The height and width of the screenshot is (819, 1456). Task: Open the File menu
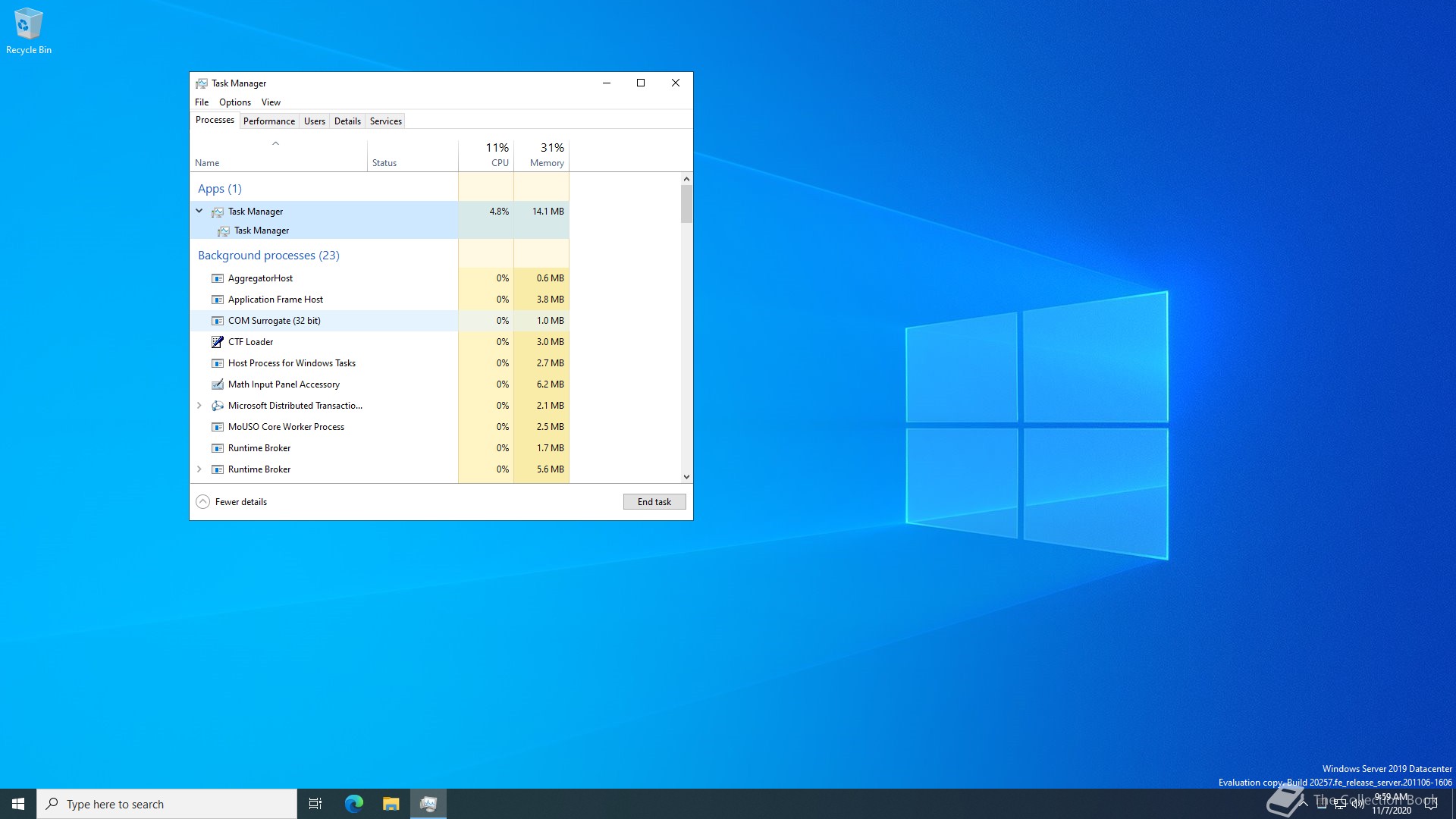click(x=202, y=102)
